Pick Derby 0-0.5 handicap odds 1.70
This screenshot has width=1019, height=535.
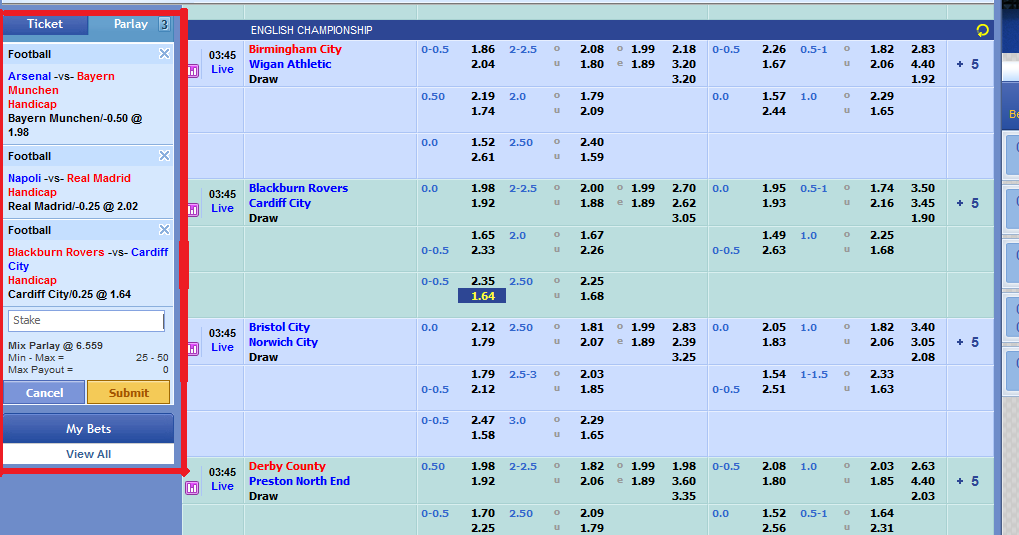pyautogui.click(x=483, y=514)
